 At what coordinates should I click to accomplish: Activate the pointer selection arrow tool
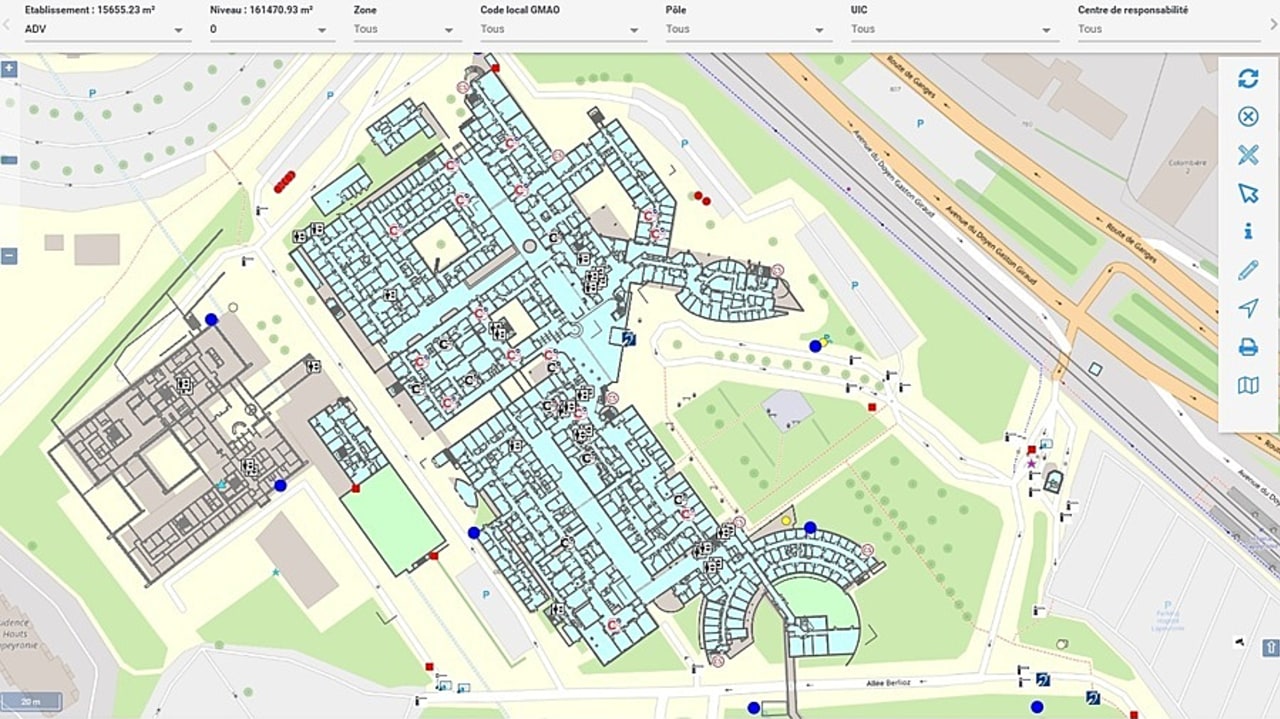pos(1248,193)
